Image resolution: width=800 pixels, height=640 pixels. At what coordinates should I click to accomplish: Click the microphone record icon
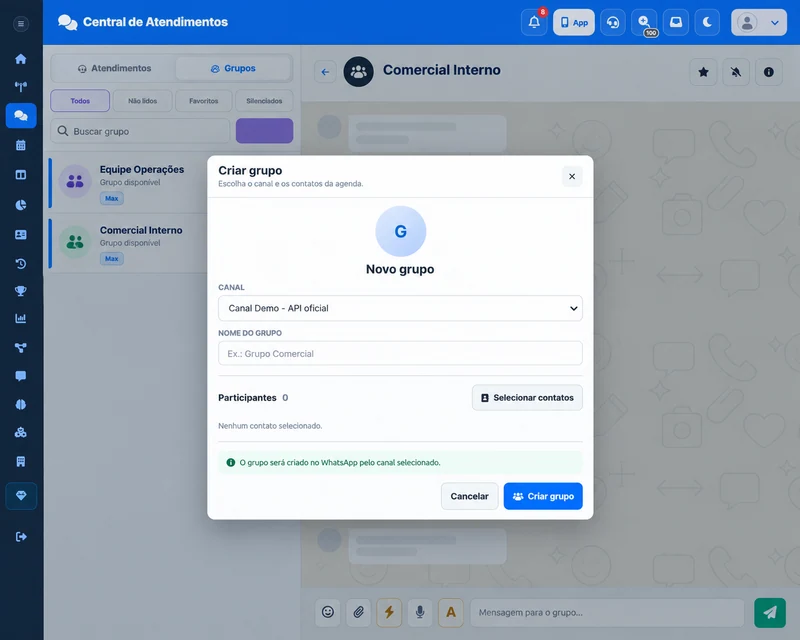(420, 612)
